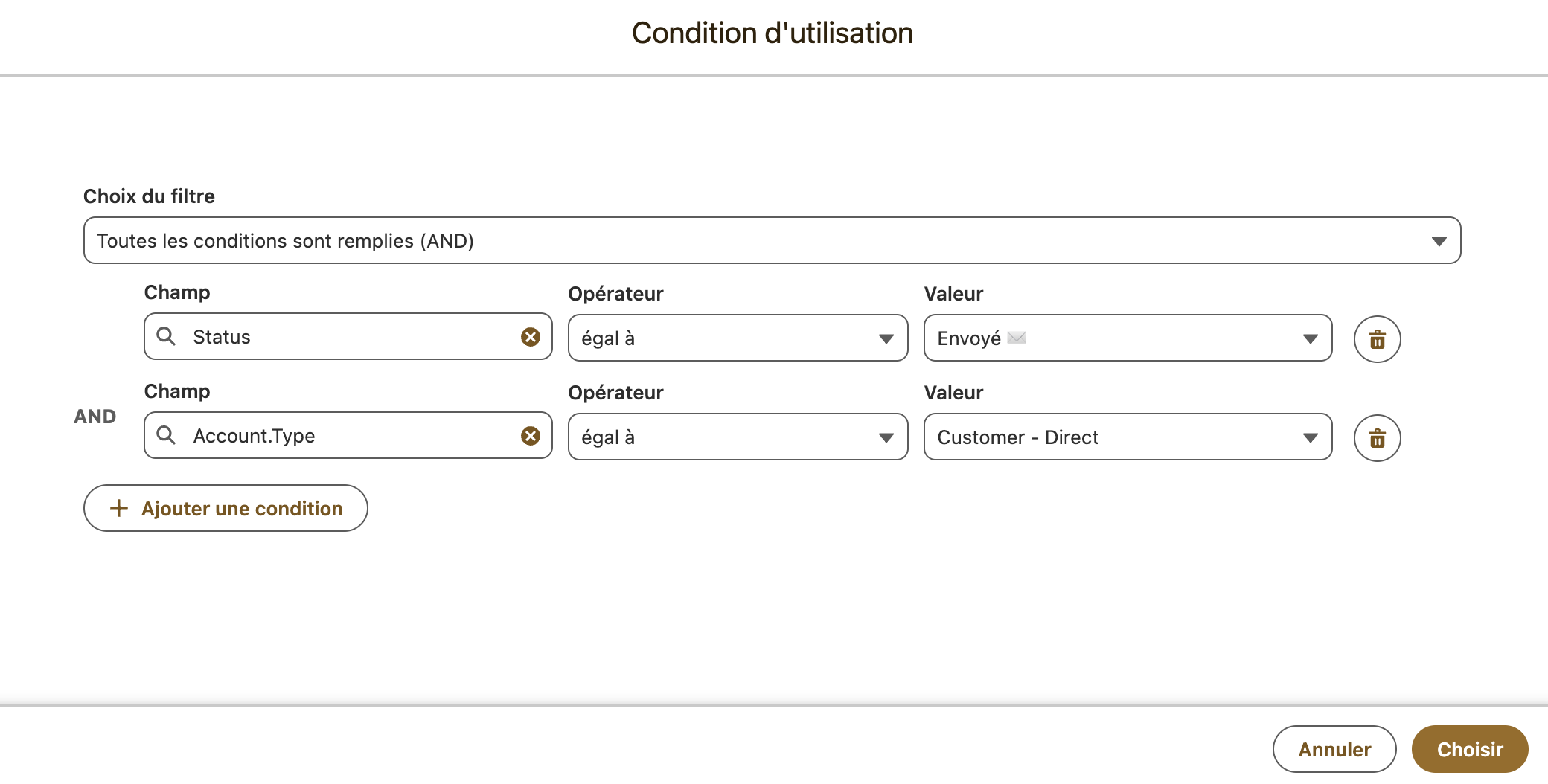Delete the Account.Type condition with trash icon
This screenshot has width=1548, height=784.
pyautogui.click(x=1377, y=438)
